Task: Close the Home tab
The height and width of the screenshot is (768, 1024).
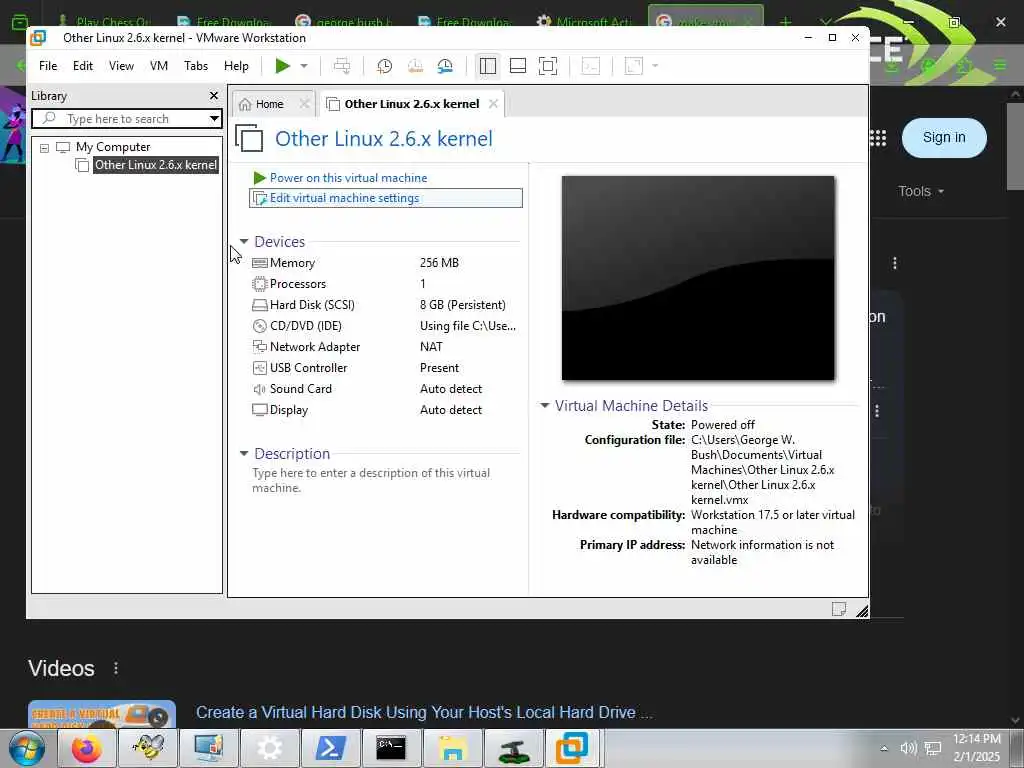Action: tap(304, 104)
